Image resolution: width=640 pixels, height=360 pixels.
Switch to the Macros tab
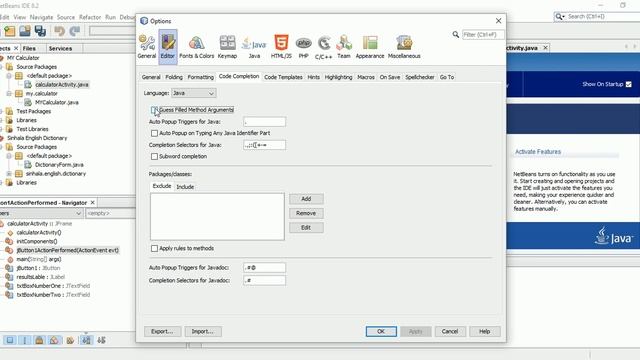tap(366, 77)
